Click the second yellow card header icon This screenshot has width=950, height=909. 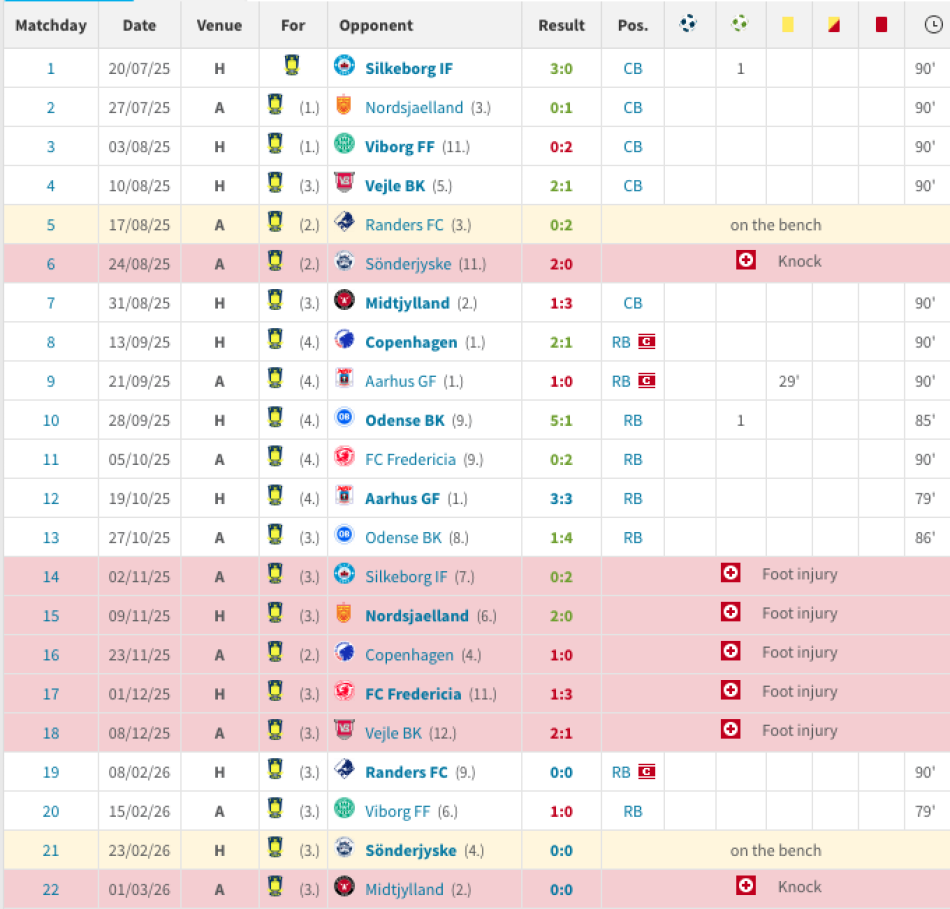(x=834, y=25)
